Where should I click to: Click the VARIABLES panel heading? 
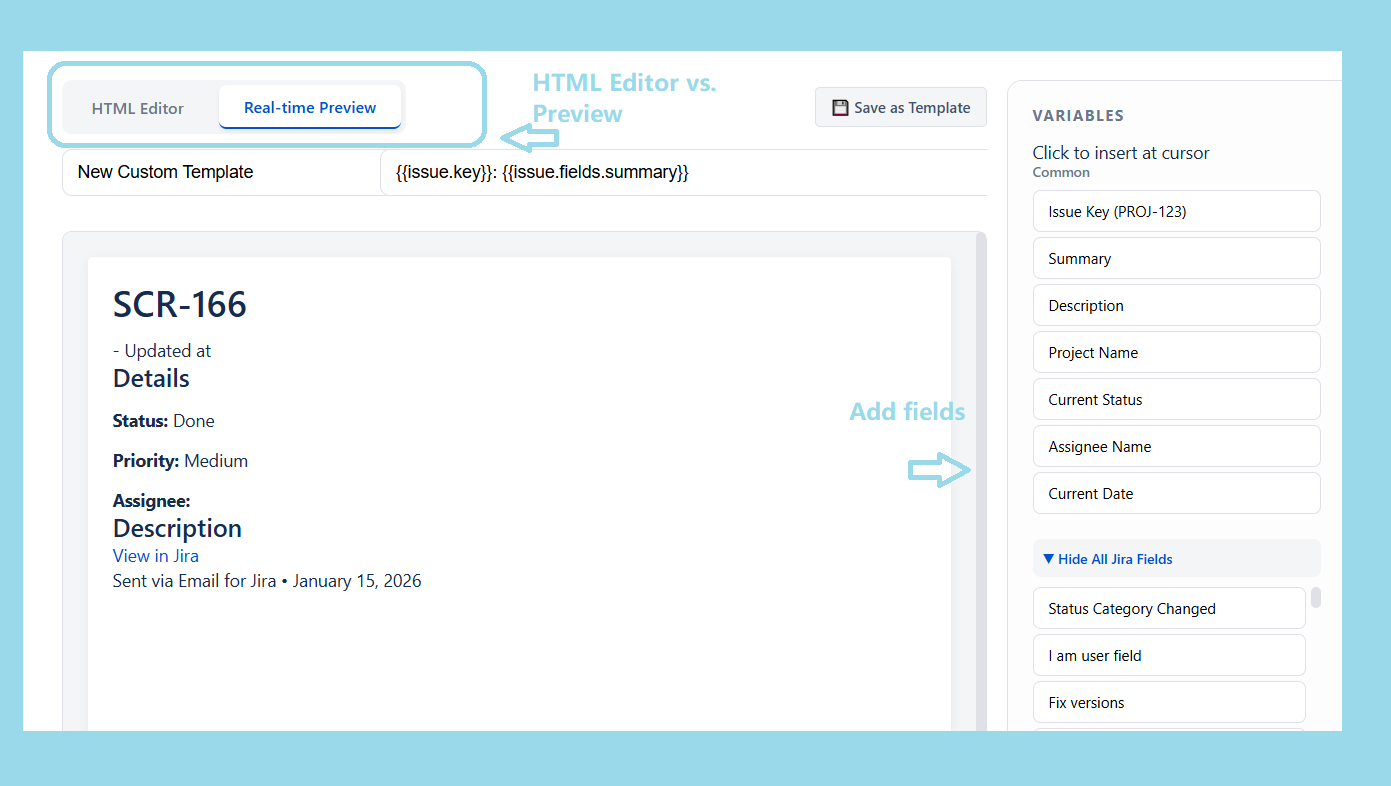pos(1078,116)
